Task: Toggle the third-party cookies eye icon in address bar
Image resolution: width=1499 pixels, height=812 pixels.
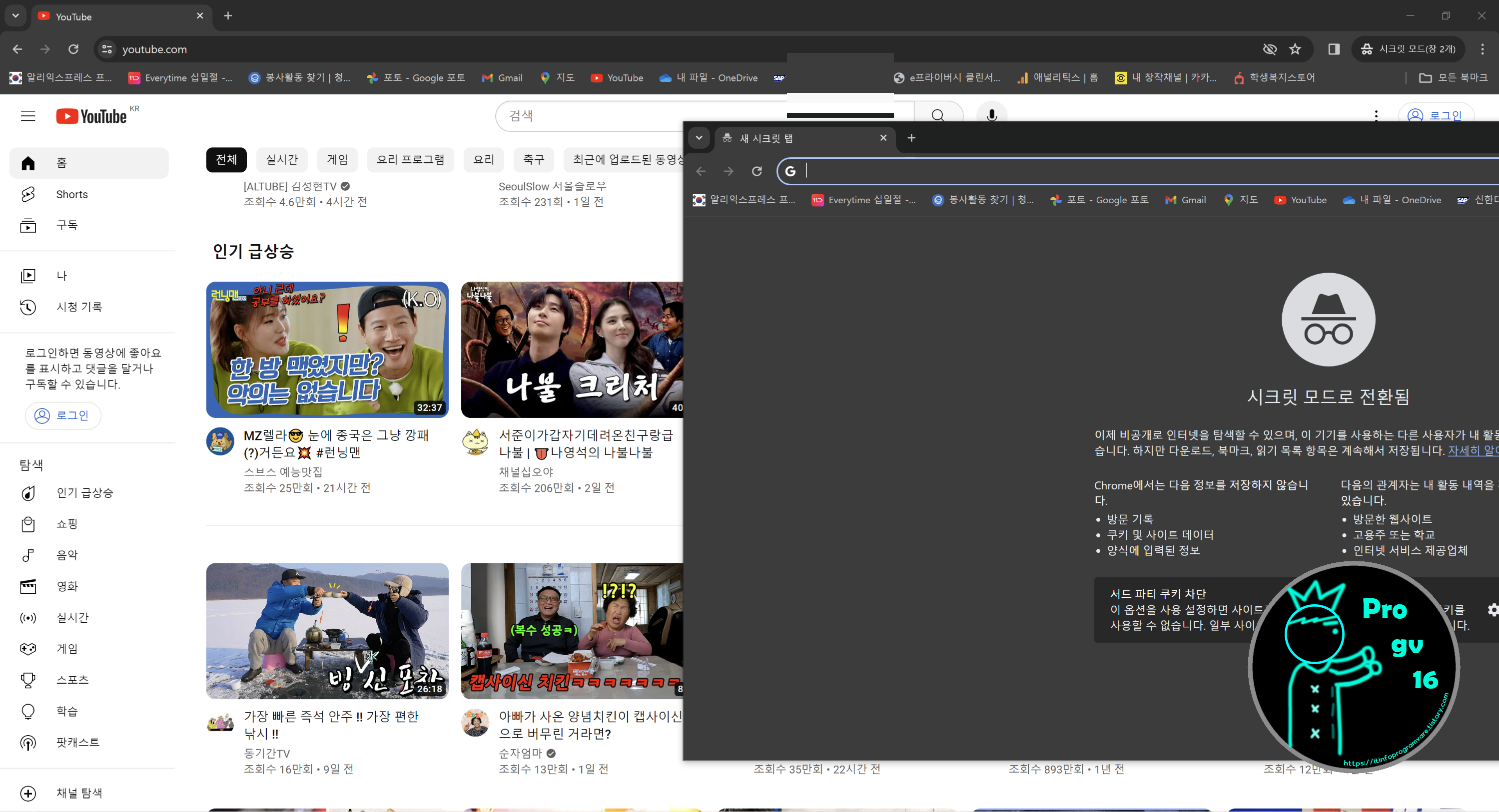Action: click(x=1270, y=49)
